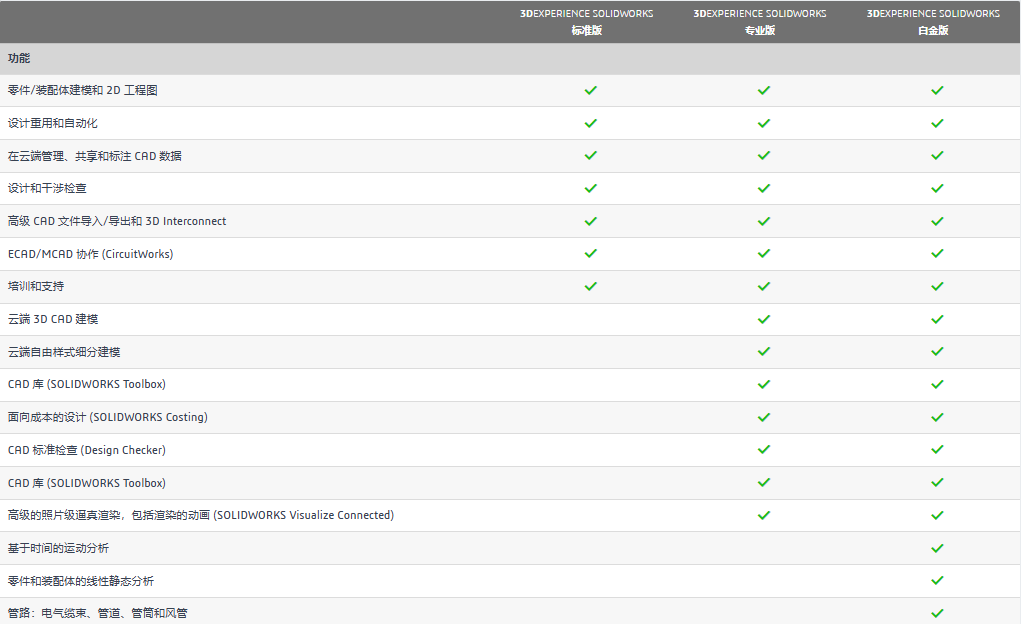The image size is (1021, 624).
Task: Click the 专业版 checkmark for 设计重用和自动化
Action: point(764,123)
